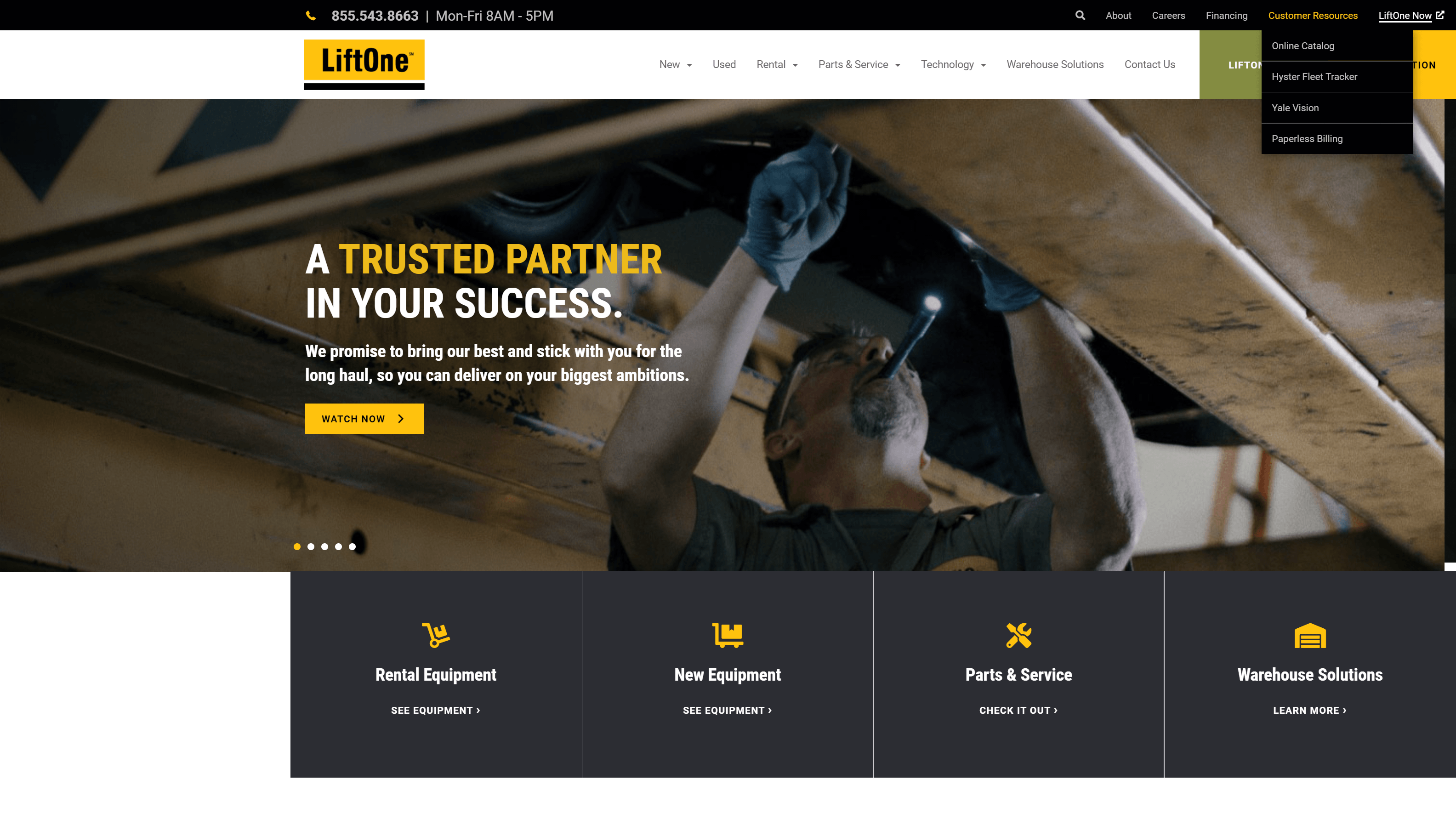This screenshot has height=819, width=1456.
Task: Click the Parts & Service tools icon
Action: pyautogui.click(x=1018, y=635)
